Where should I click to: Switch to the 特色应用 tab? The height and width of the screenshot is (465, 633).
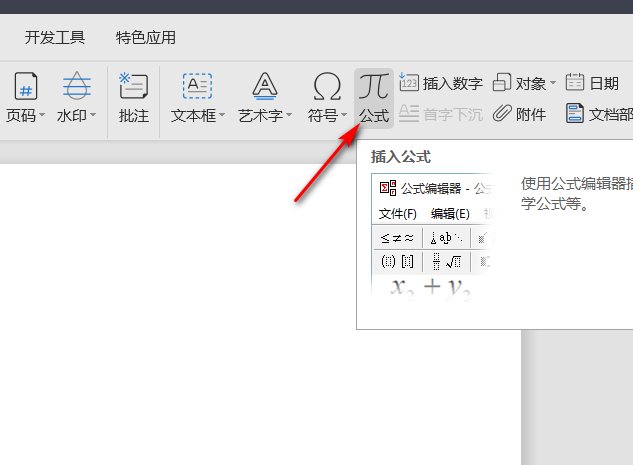point(146,38)
